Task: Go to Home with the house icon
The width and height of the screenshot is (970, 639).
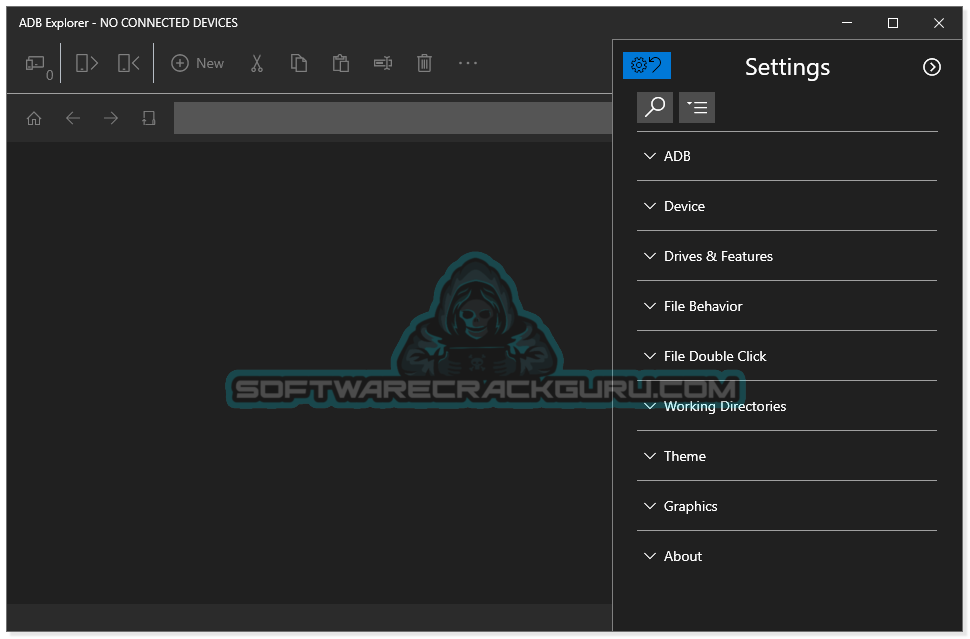Action: [34, 118]
